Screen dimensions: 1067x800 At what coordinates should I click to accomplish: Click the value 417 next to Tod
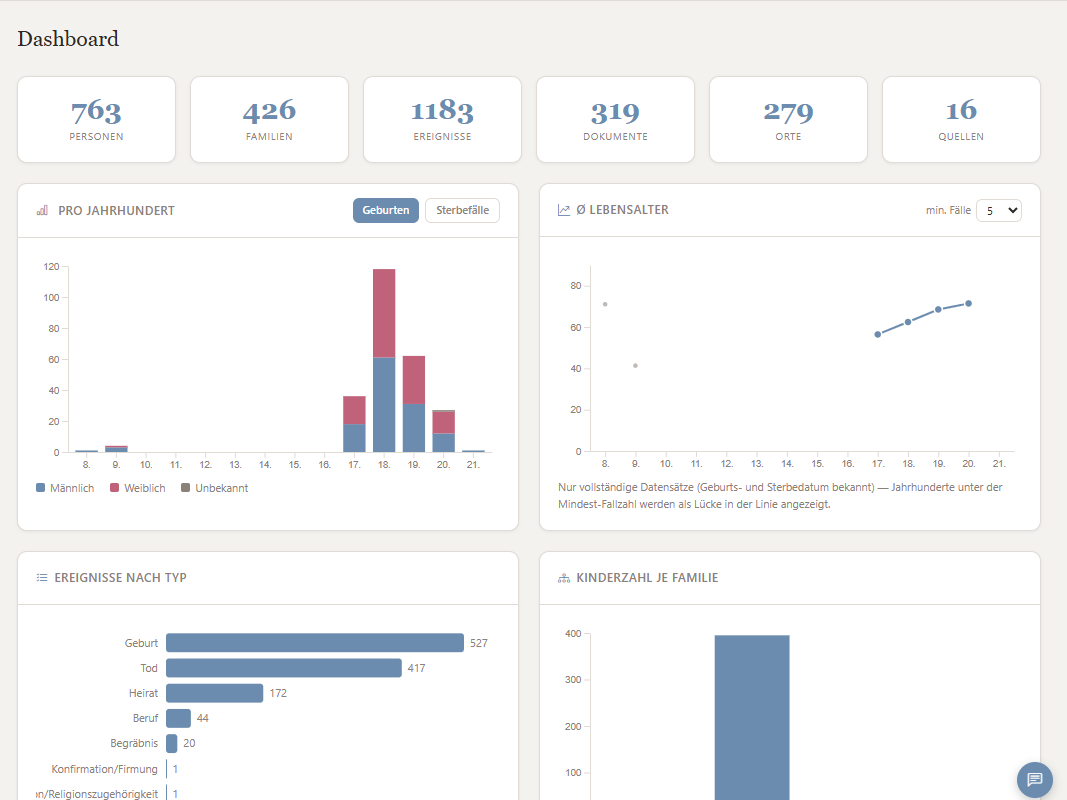click(416, 668)
